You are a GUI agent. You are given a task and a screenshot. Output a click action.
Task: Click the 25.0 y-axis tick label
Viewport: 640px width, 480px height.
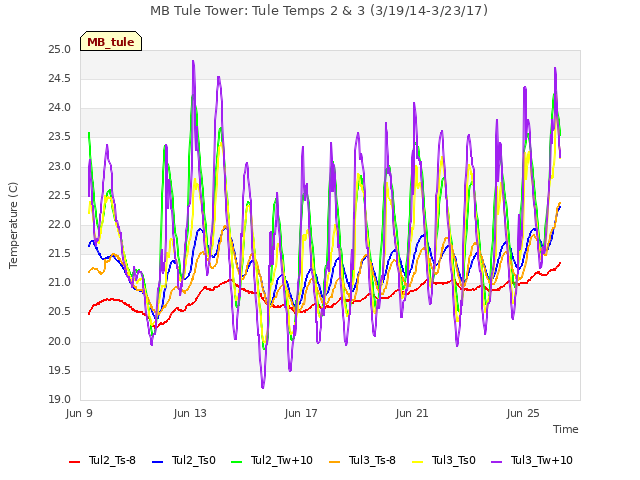(60, 50)
